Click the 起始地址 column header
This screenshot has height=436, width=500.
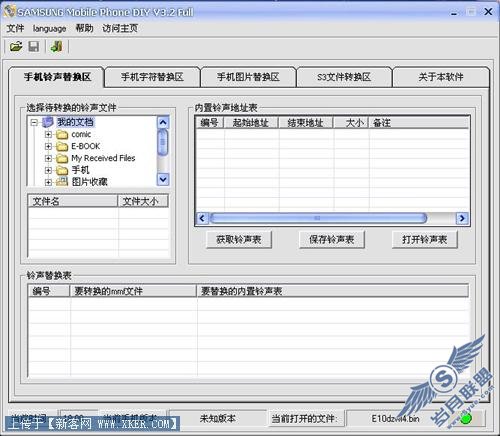(251, 123)
